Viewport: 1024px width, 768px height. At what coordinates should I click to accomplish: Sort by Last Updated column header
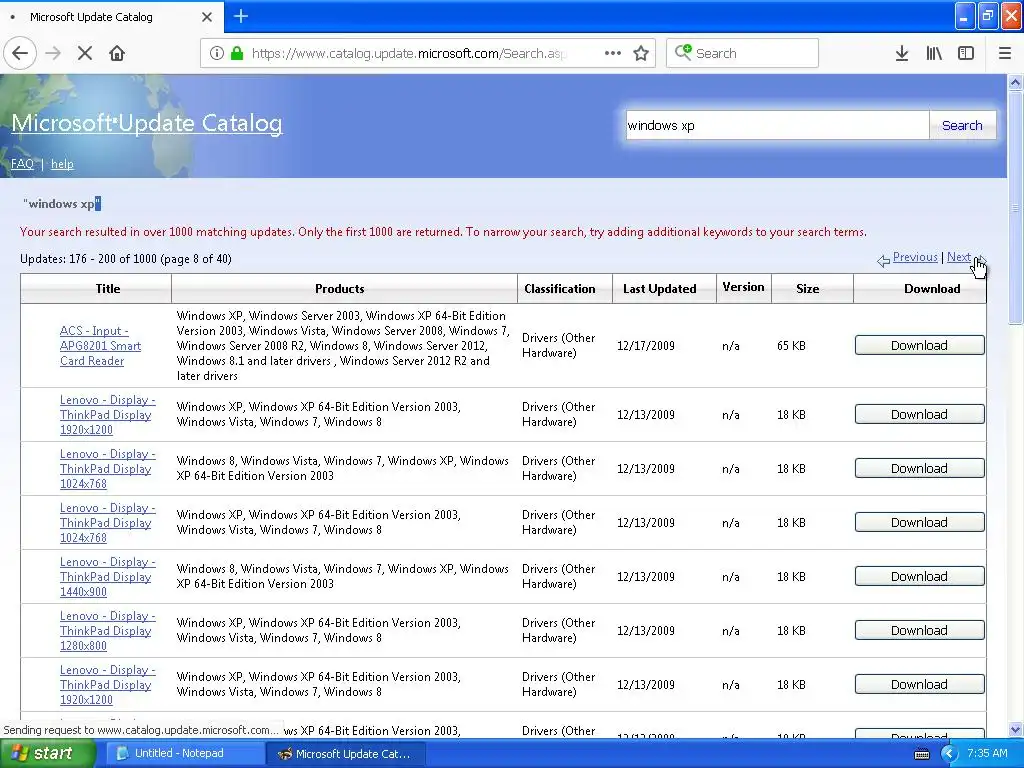660,289
